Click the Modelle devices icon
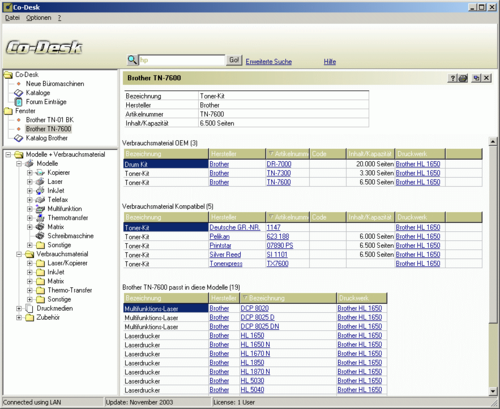Image resolution: width=500 pixels, height=409 pixels. pyautogui.click(x=29, y=163)
